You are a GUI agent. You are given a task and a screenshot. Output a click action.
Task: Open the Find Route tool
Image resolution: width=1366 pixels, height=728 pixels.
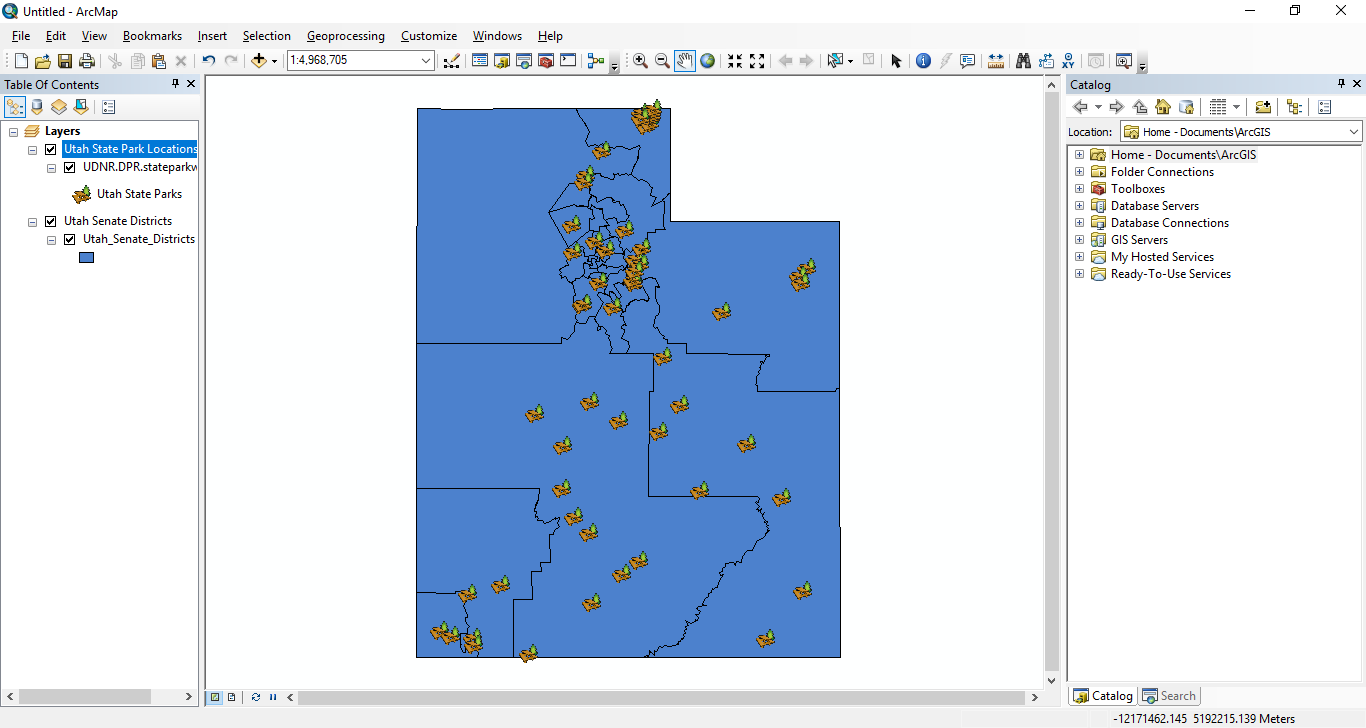click(x=1046, y=61)
